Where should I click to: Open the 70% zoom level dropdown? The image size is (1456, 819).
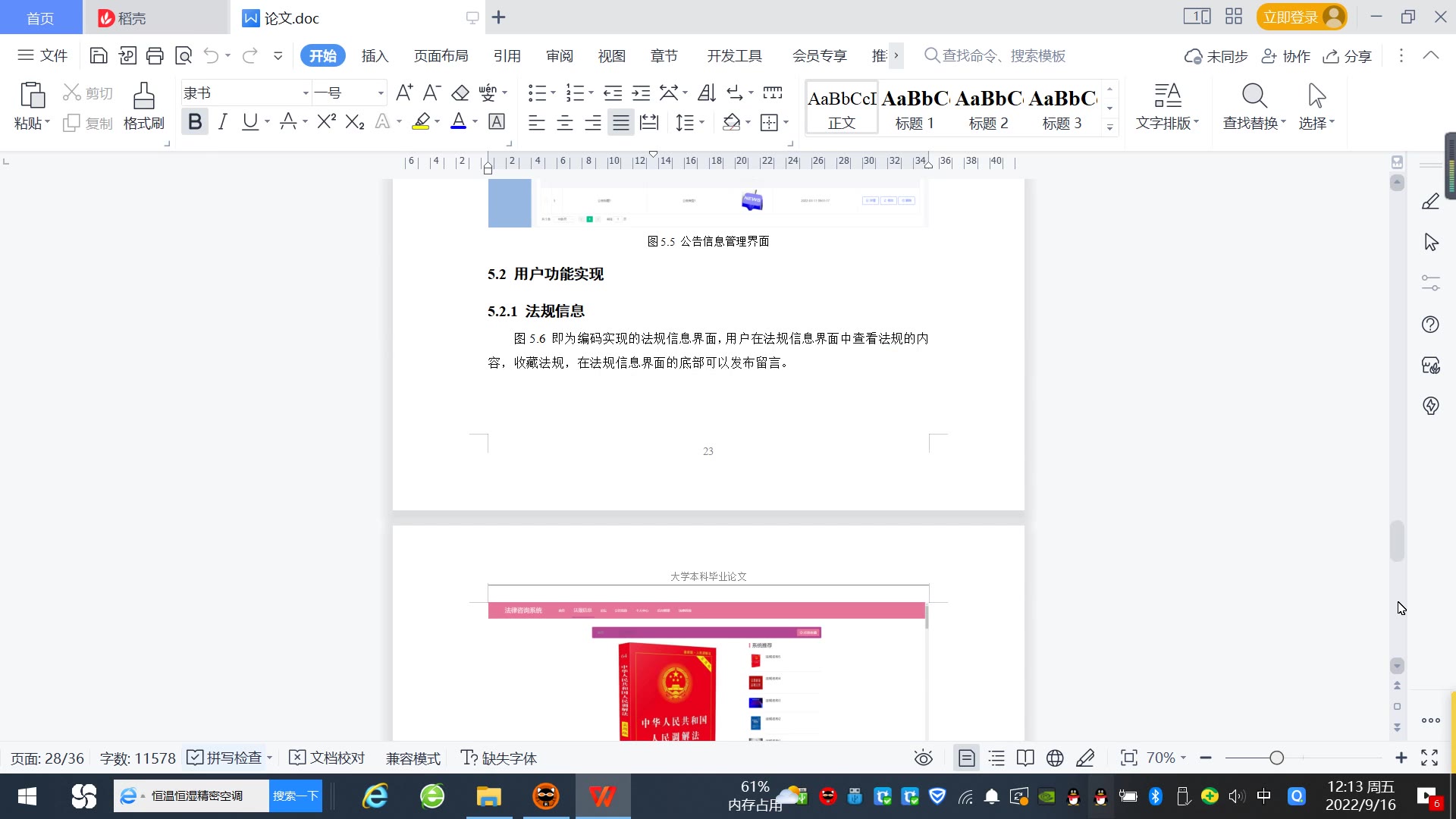pos(1166,758)
